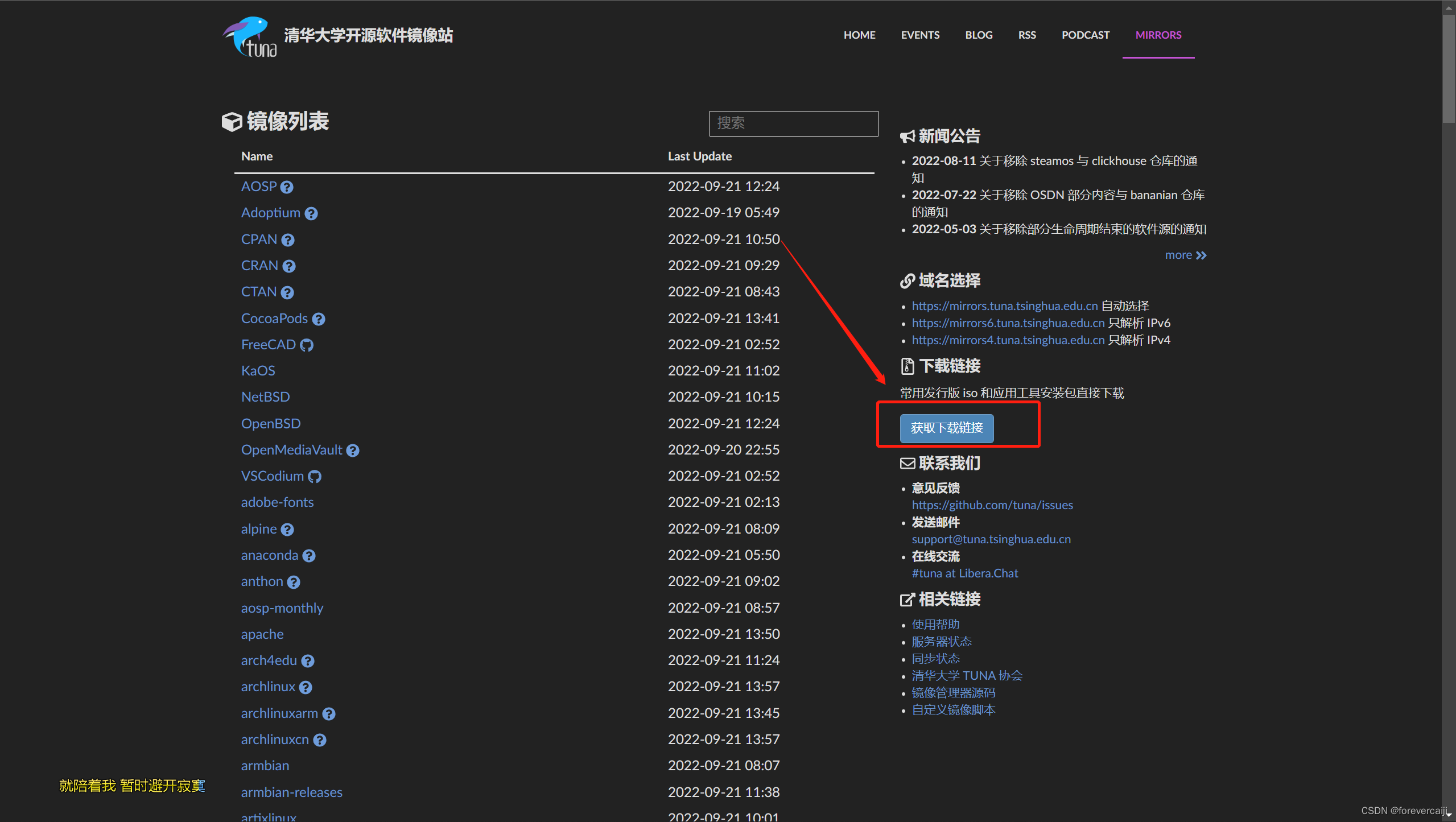Click the GitHub icon beside VSCodium
Image resolution: width=1456 pixels, height=822 pixels.
(315, 477)
